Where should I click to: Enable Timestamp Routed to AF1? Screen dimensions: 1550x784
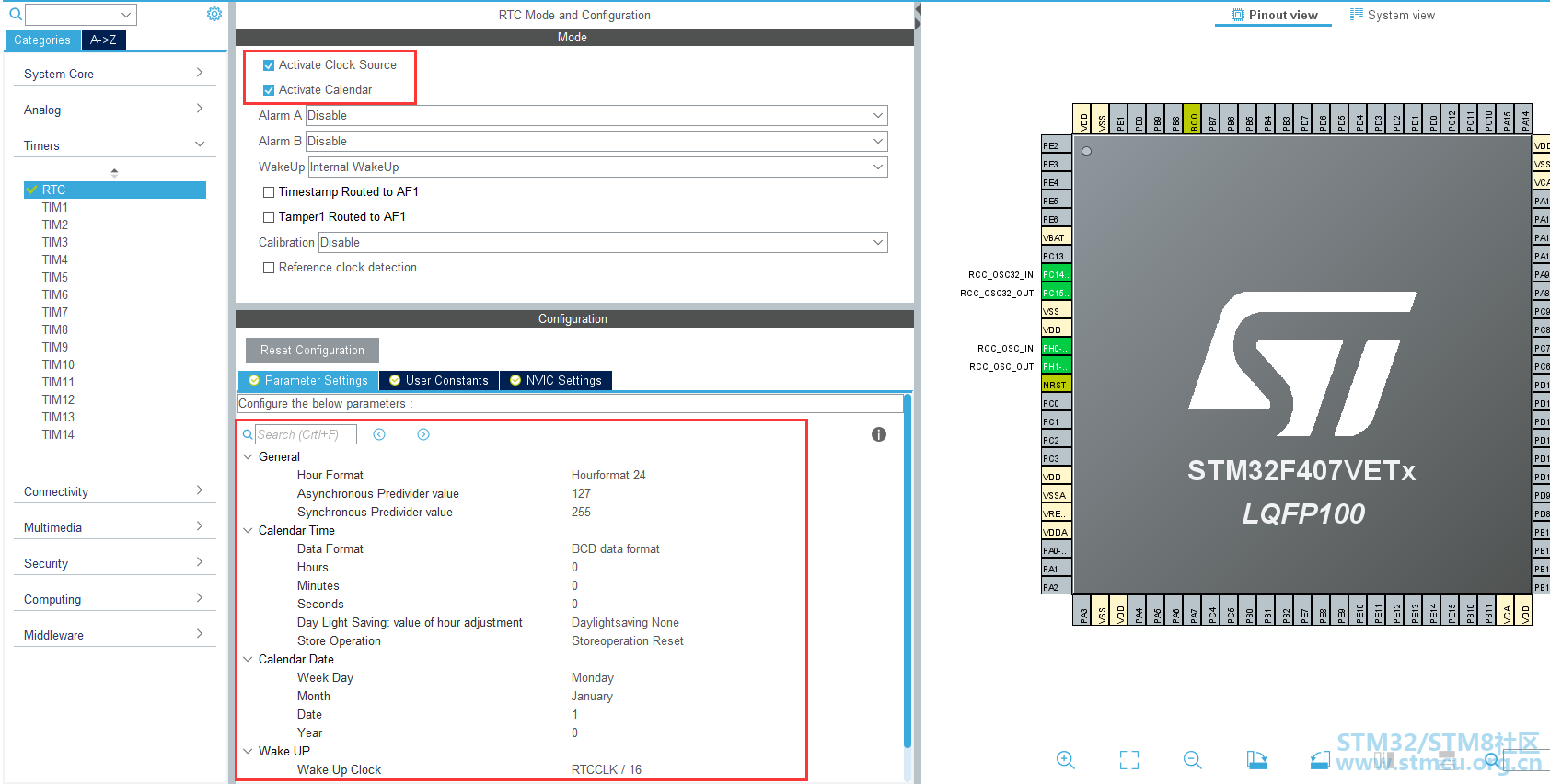coord(269,192)
